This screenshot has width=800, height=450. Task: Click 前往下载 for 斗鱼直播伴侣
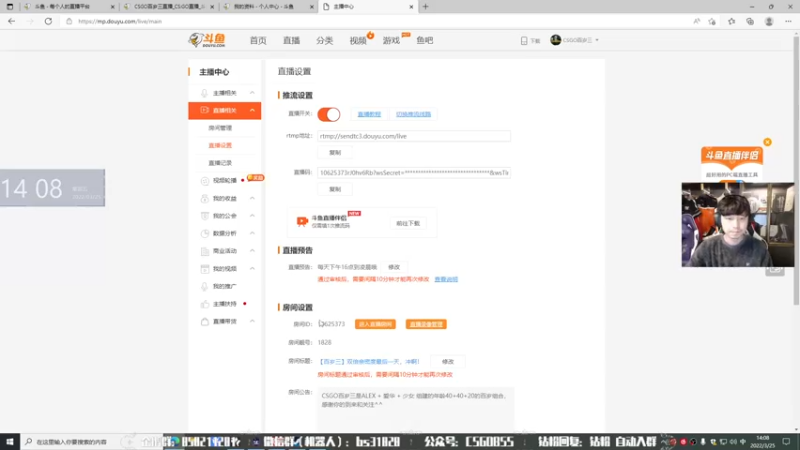click(x=408, y=223)
